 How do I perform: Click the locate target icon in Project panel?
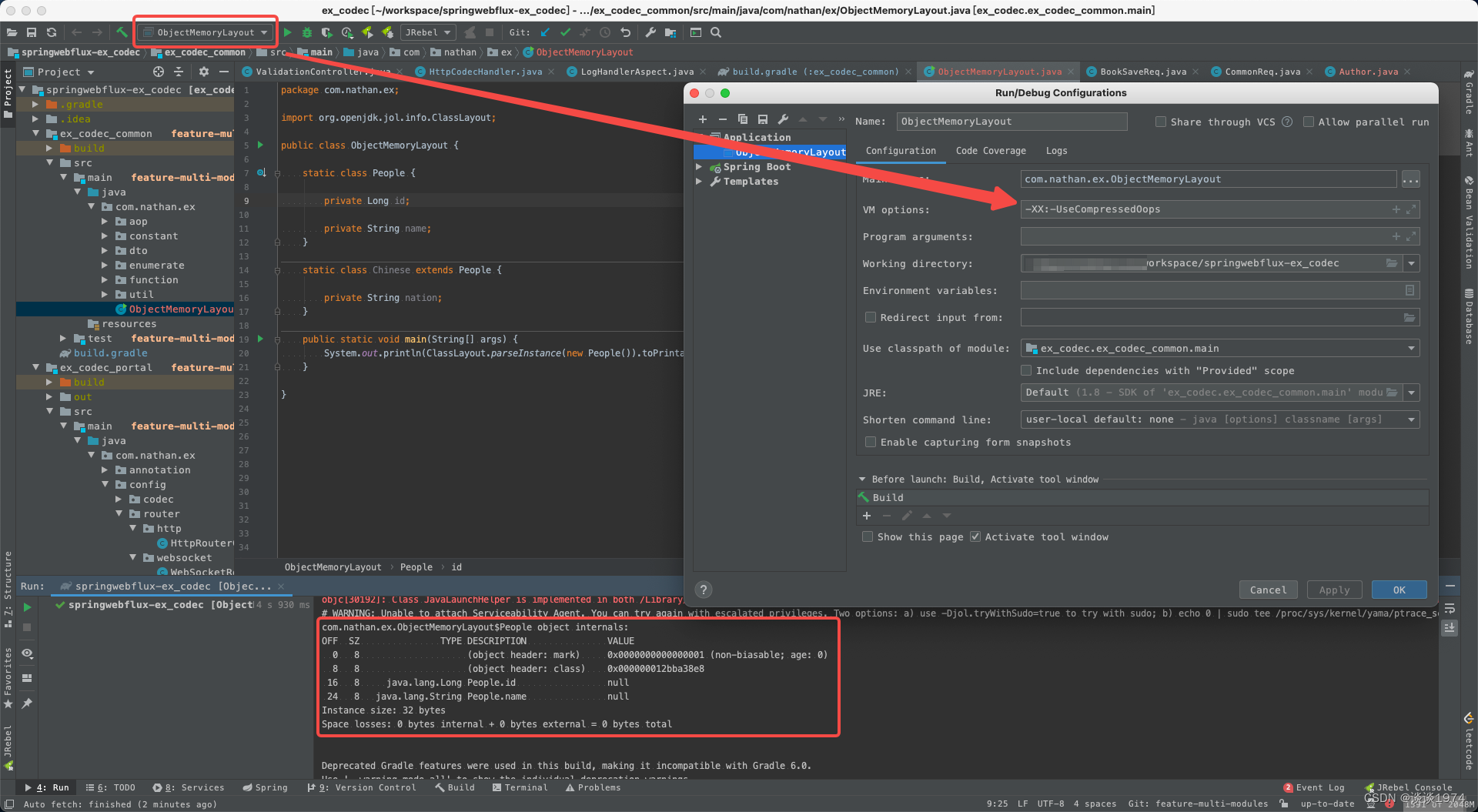[x=159, y=72]
